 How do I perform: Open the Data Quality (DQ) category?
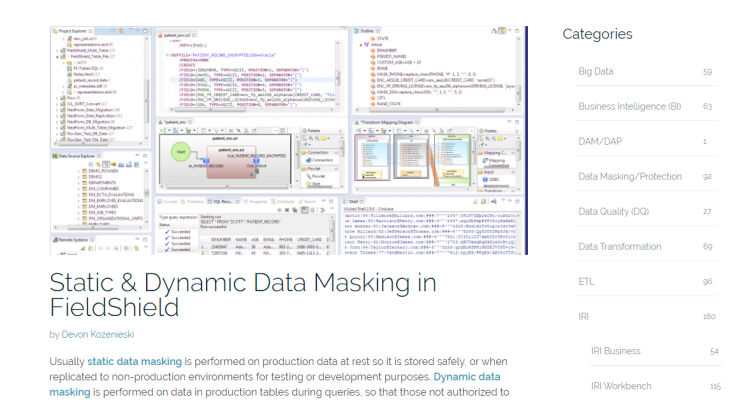coord(613,212)
